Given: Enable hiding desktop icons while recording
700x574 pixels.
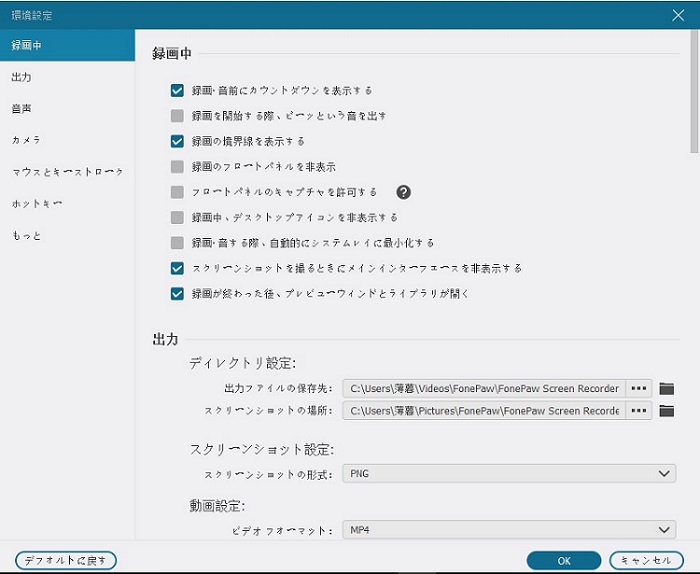Looking at the screenshot, I should click(x=177, y=217).
